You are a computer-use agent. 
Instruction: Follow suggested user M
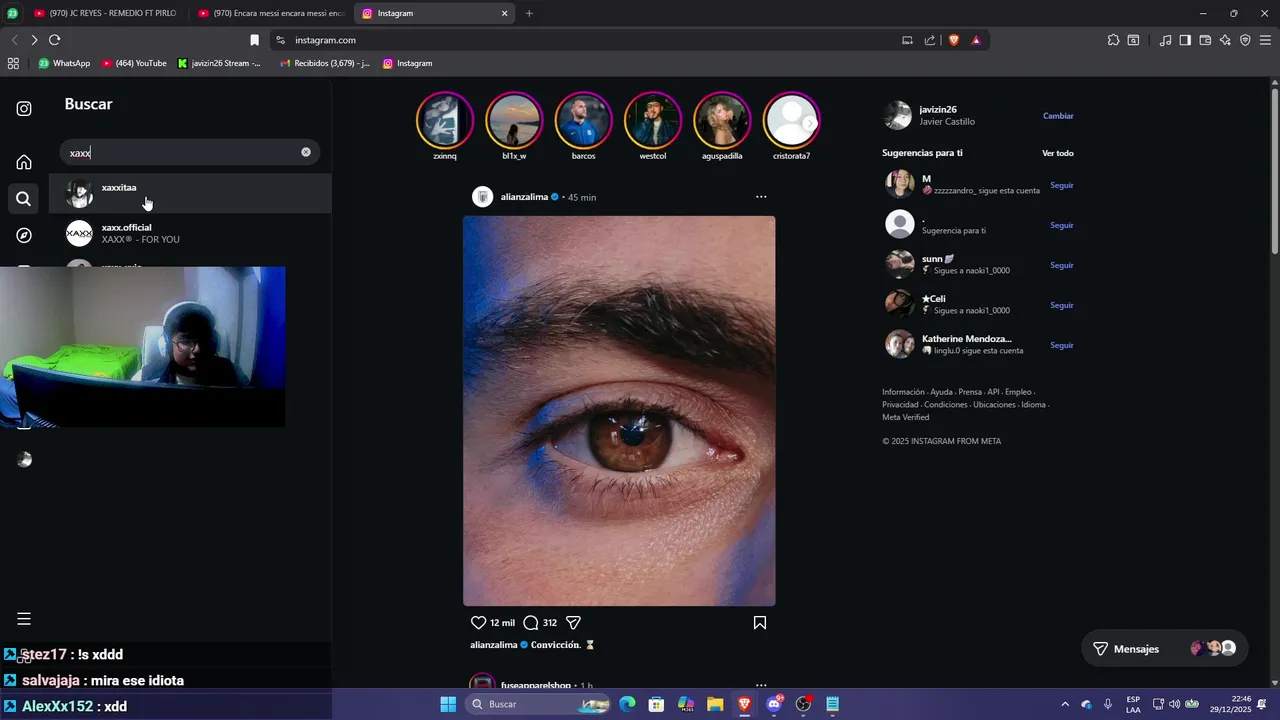click(x=1061, y=185)
